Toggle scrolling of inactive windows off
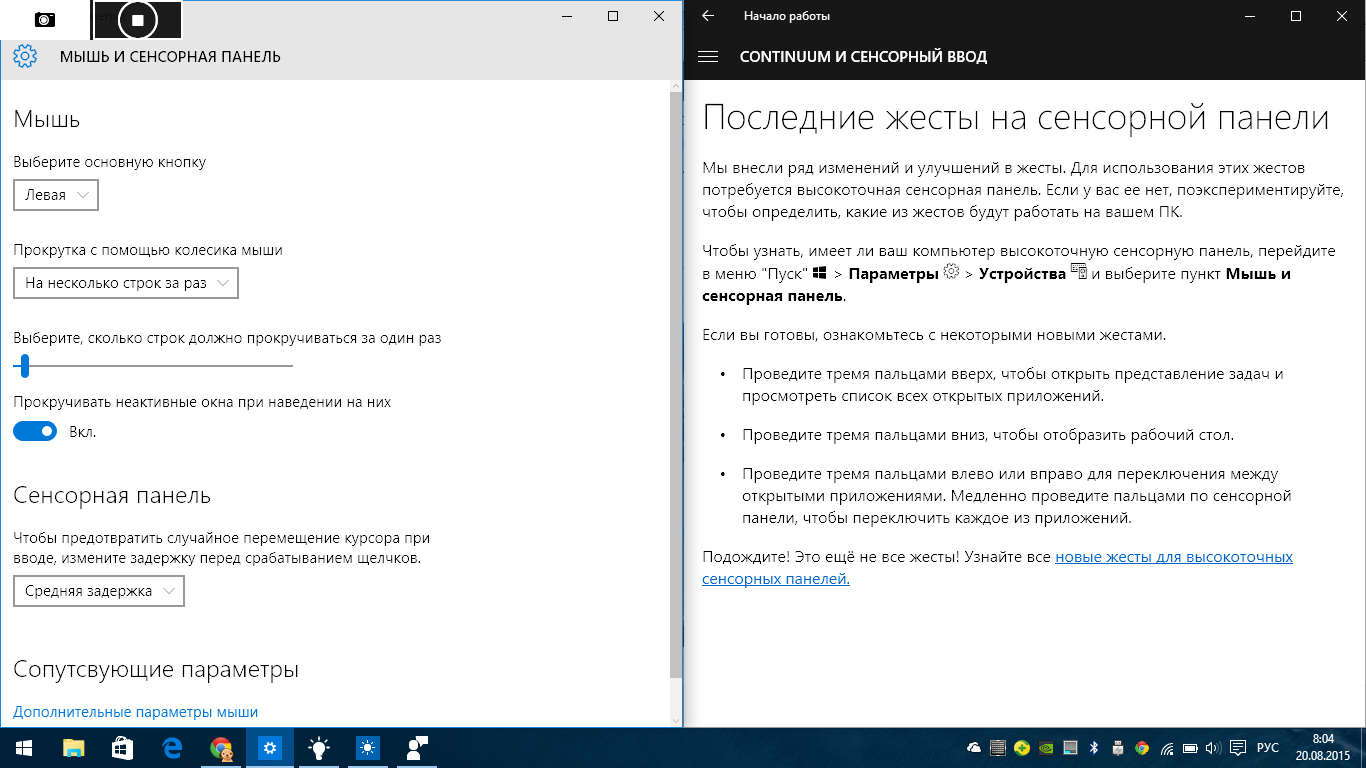Image resolution: width=1366 pixels, height=768 pixels. click(x=35, y=431)
